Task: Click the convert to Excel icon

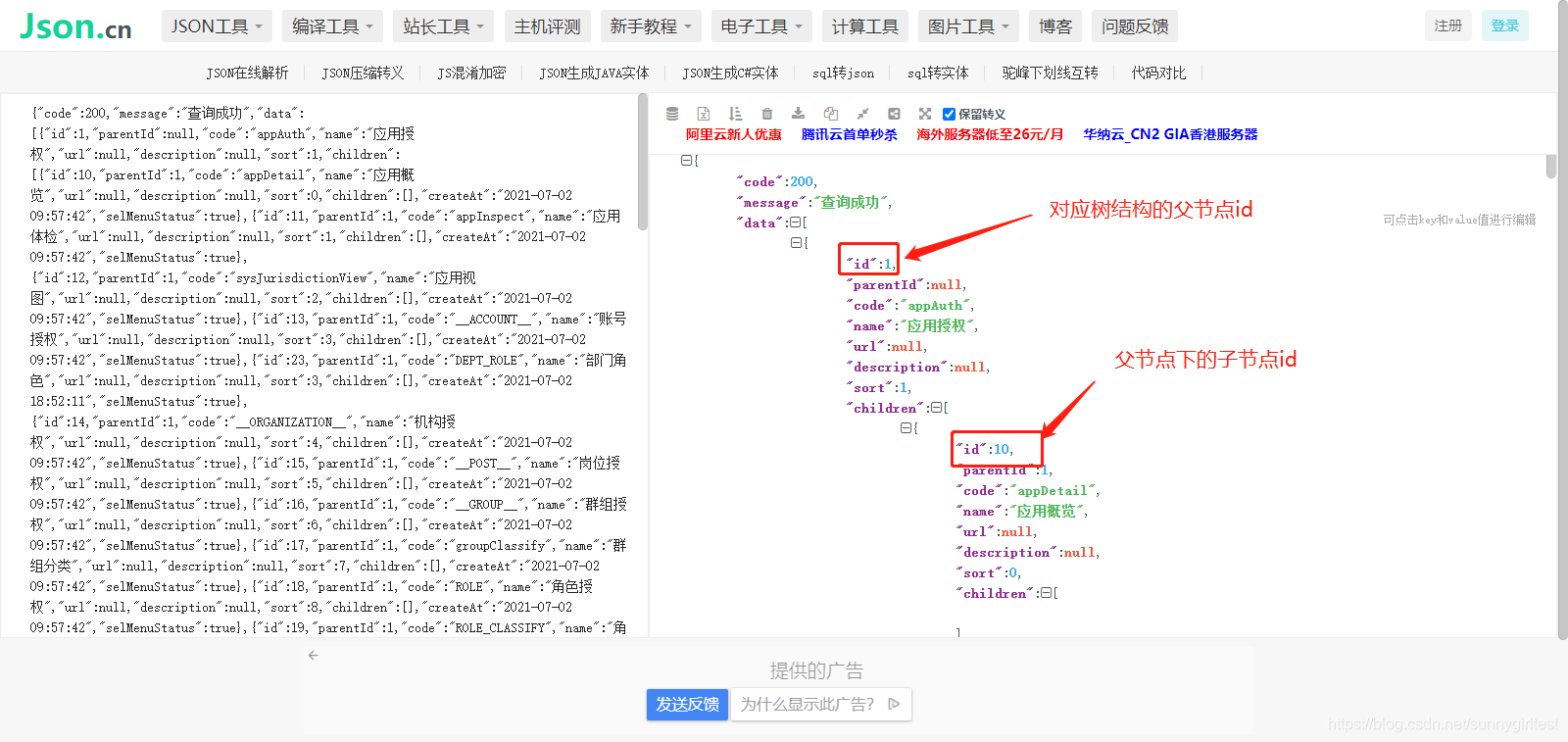Action: point(704,114)
